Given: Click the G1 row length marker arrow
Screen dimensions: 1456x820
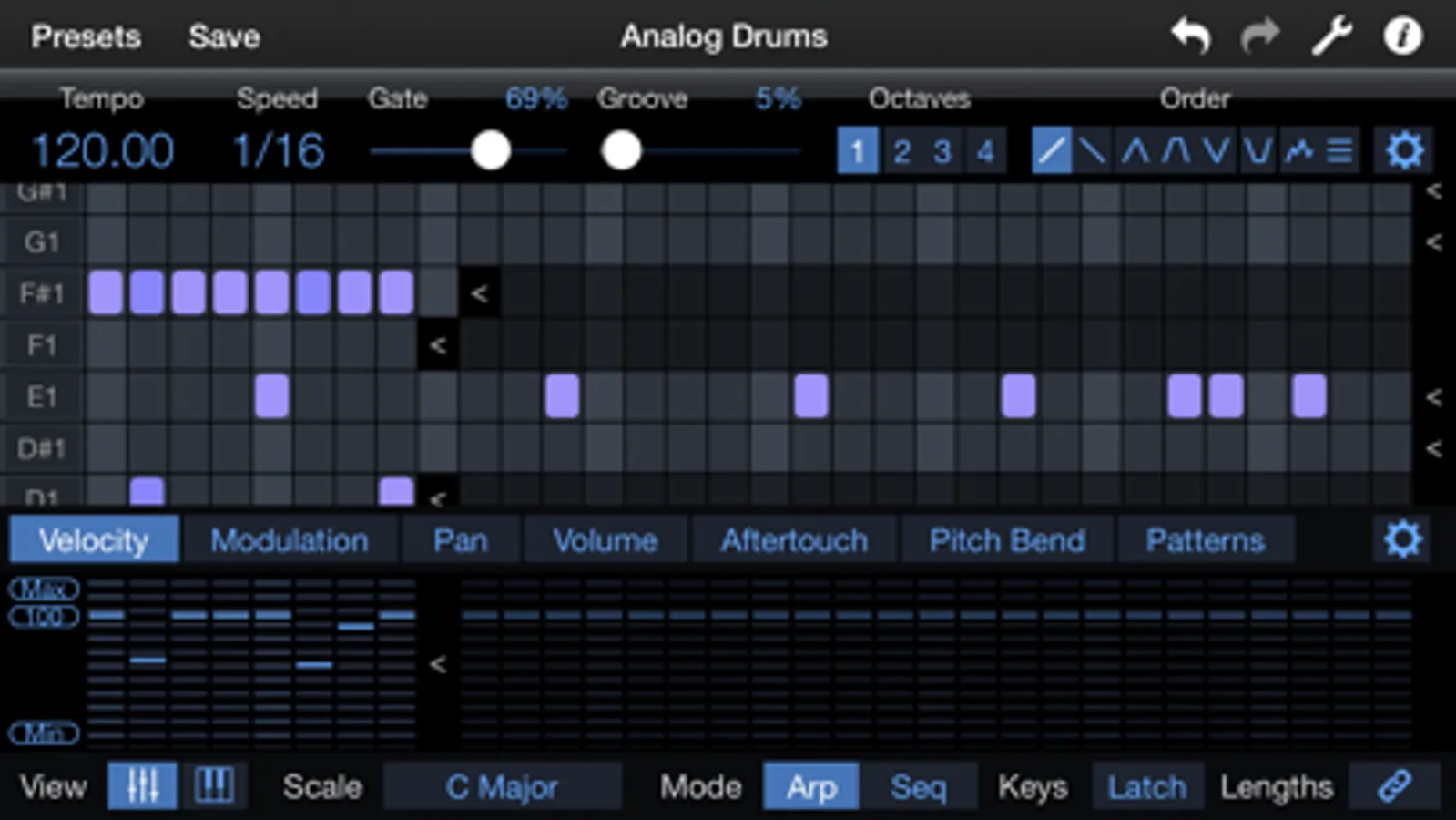Looking at the screenshot, I should [x=1433, y=241].
